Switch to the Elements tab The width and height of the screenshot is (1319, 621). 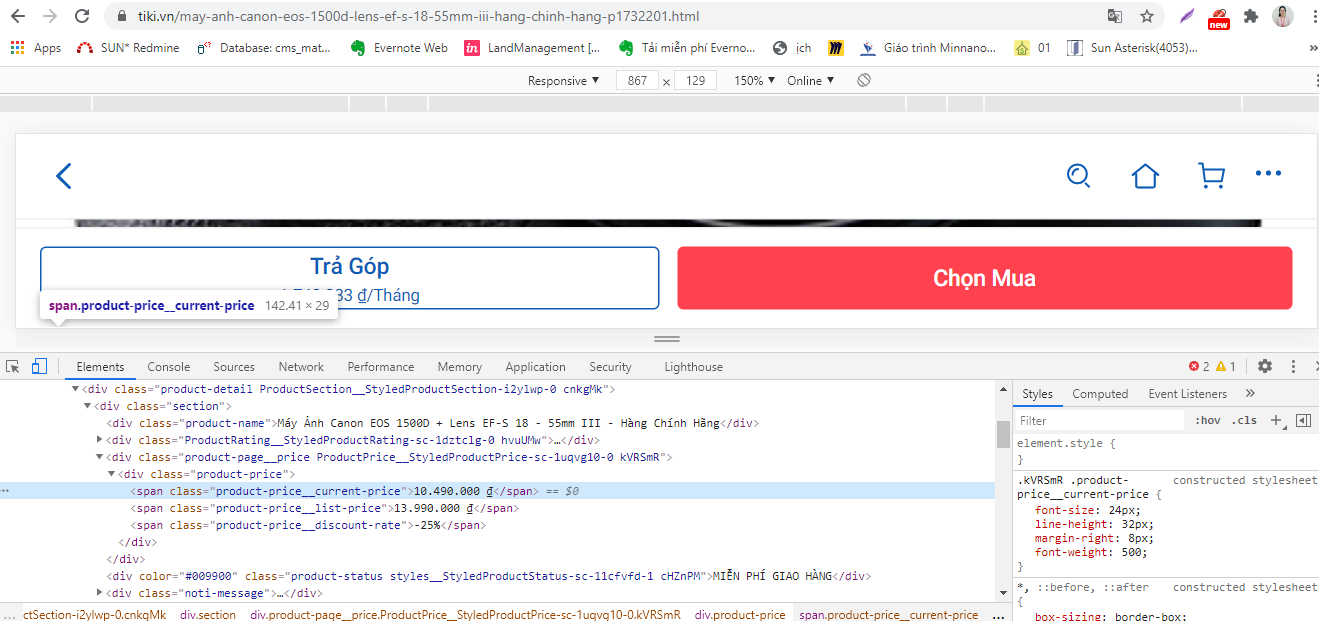[100, 367]
